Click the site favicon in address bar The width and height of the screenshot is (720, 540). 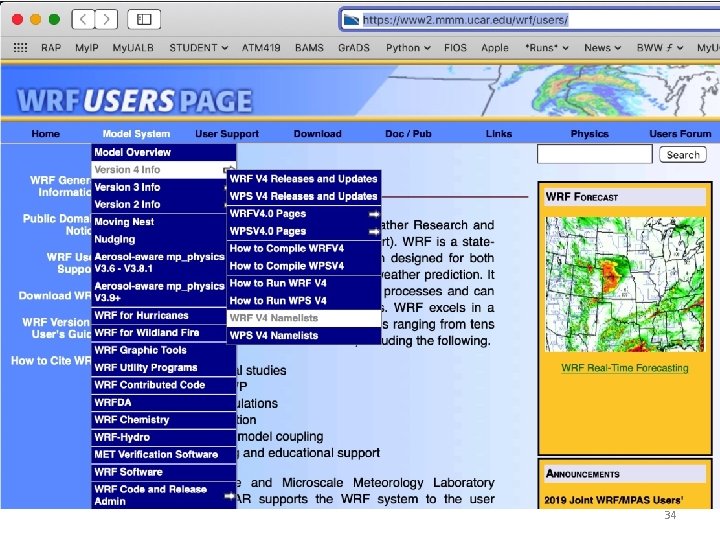click(x=351, y=20)
